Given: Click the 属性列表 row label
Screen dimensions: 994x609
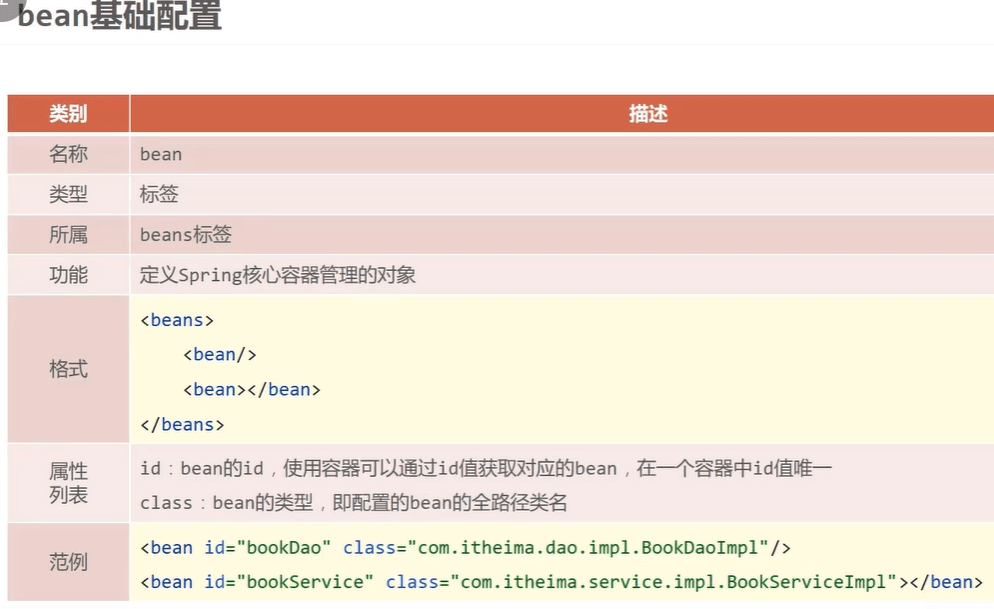Looking at the screenshot, I should click(68, 483).
